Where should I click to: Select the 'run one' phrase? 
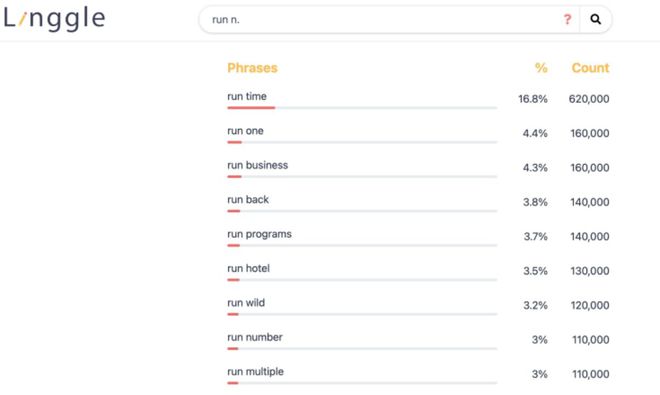click(x=245, y=131)
